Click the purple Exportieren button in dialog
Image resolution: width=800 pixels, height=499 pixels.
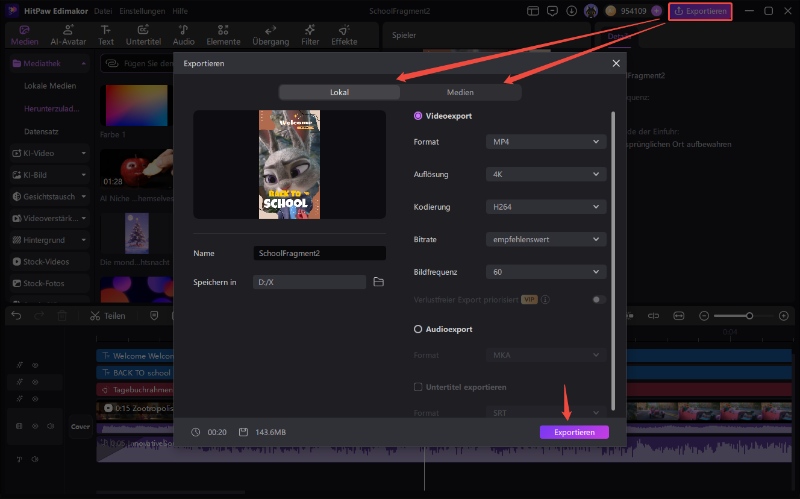[x=574, y=432]
